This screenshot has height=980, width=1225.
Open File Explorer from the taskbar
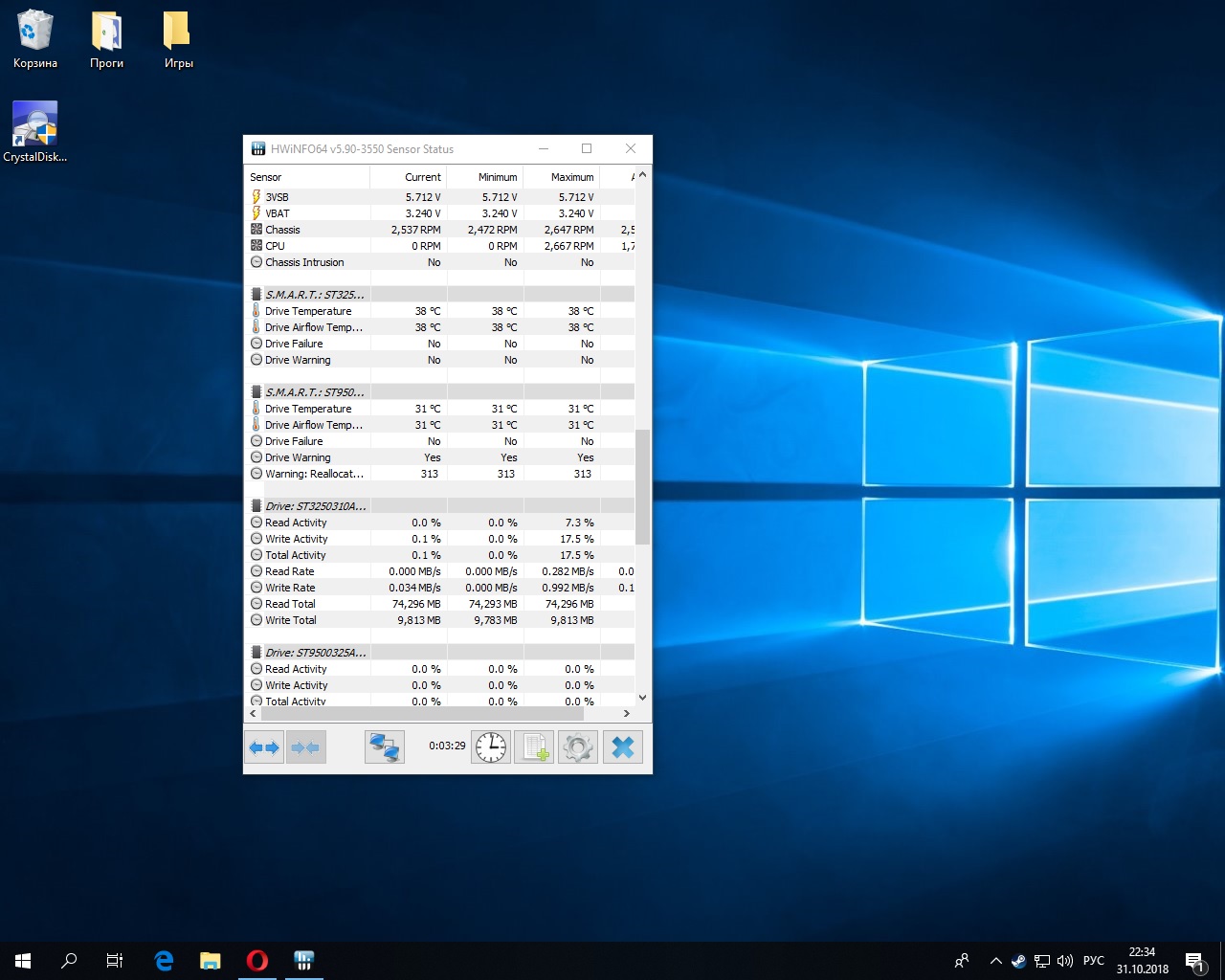(210, 961)
